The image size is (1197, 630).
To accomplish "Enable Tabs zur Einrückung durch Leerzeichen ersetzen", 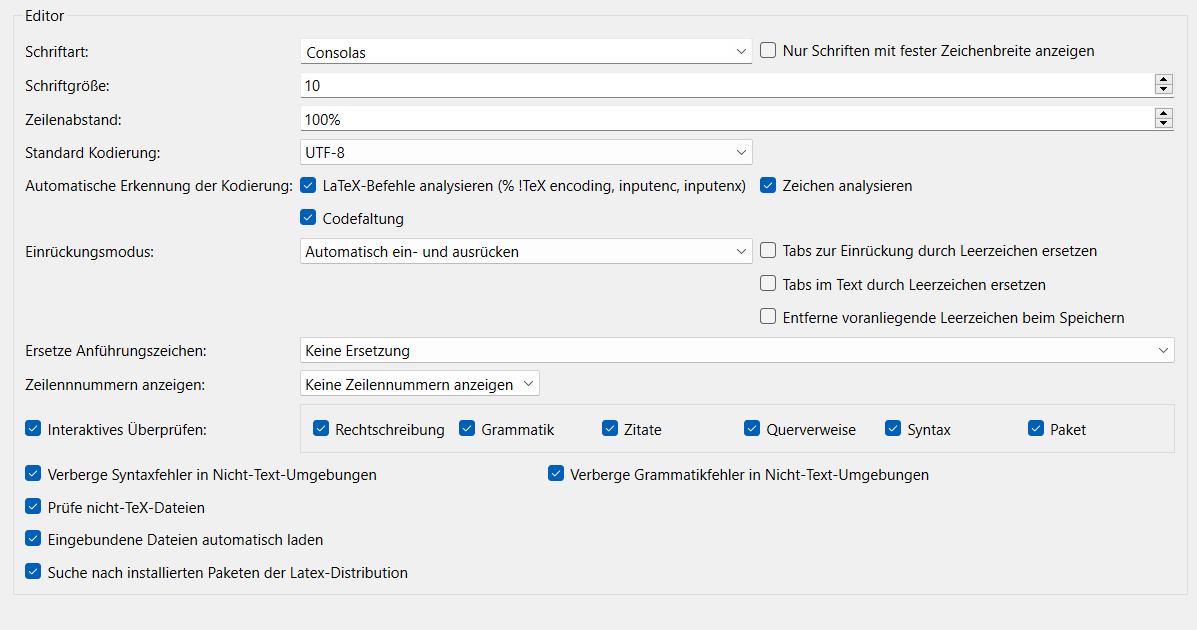I will 768,250.
